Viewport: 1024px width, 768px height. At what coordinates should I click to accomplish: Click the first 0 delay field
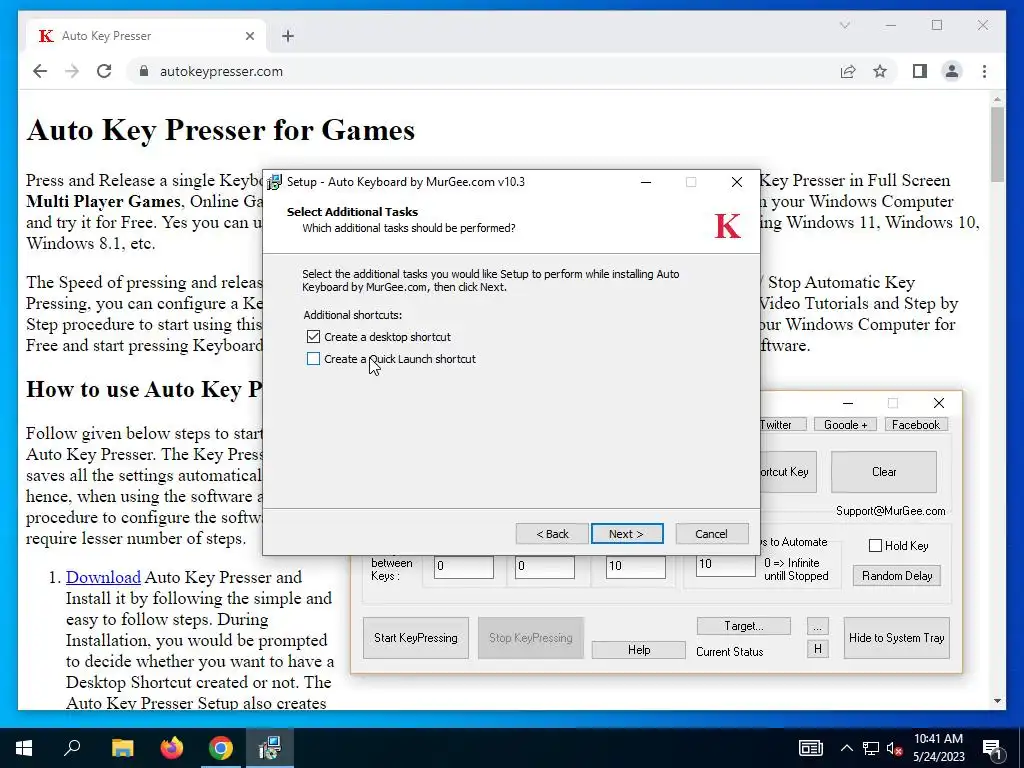464,566
